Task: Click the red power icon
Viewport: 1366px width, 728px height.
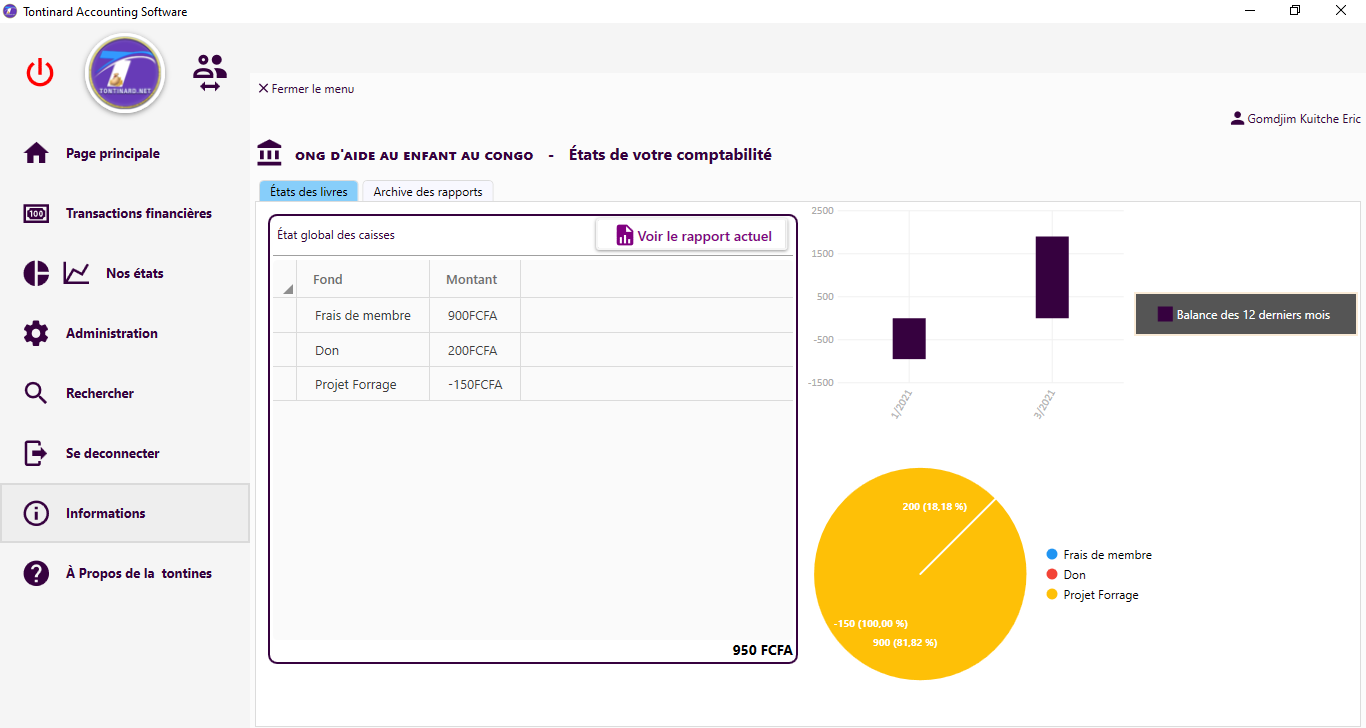Action: (x=40, y=73)
